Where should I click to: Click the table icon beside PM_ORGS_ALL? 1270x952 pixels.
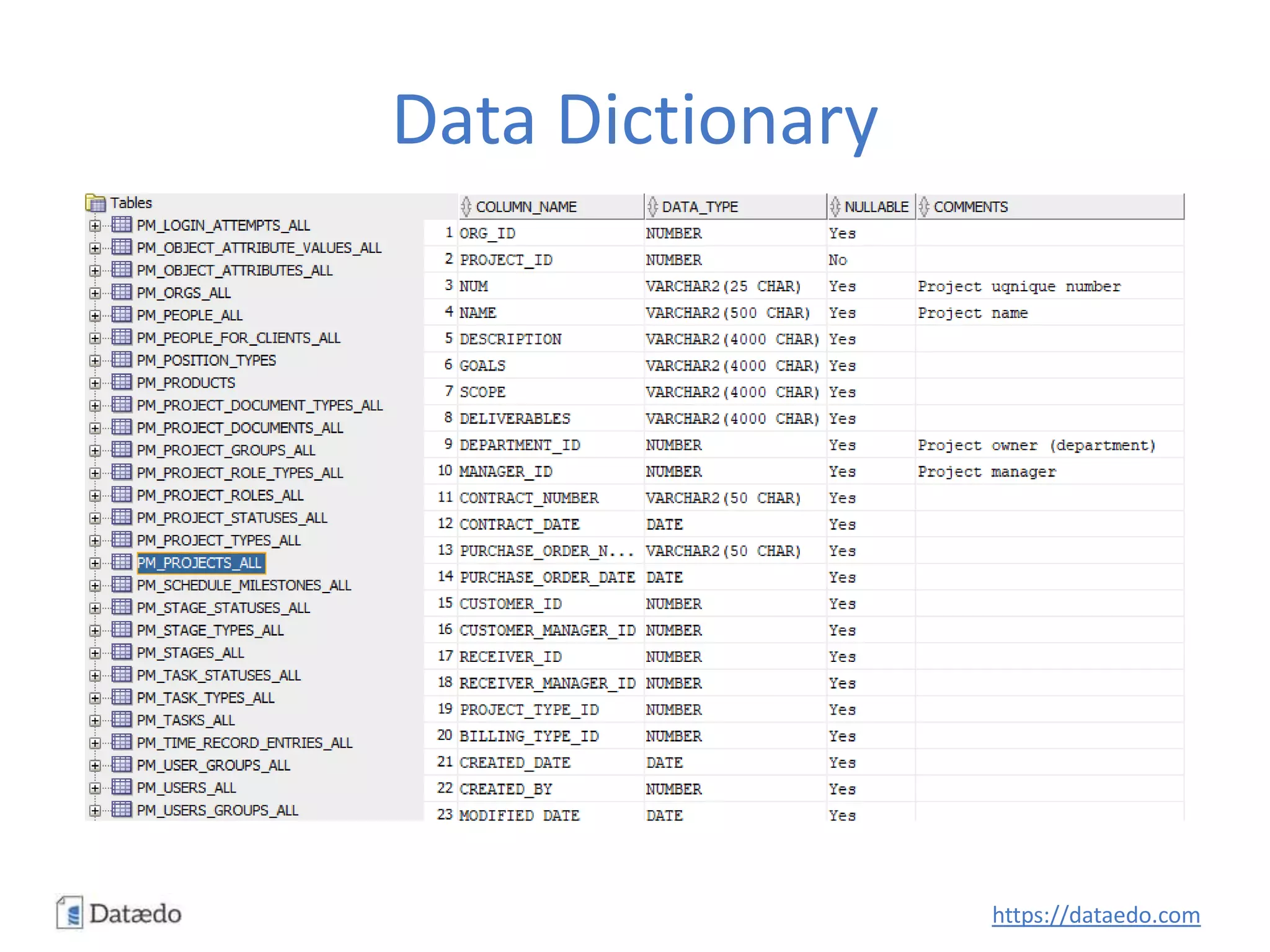click(x=122, y=292)
